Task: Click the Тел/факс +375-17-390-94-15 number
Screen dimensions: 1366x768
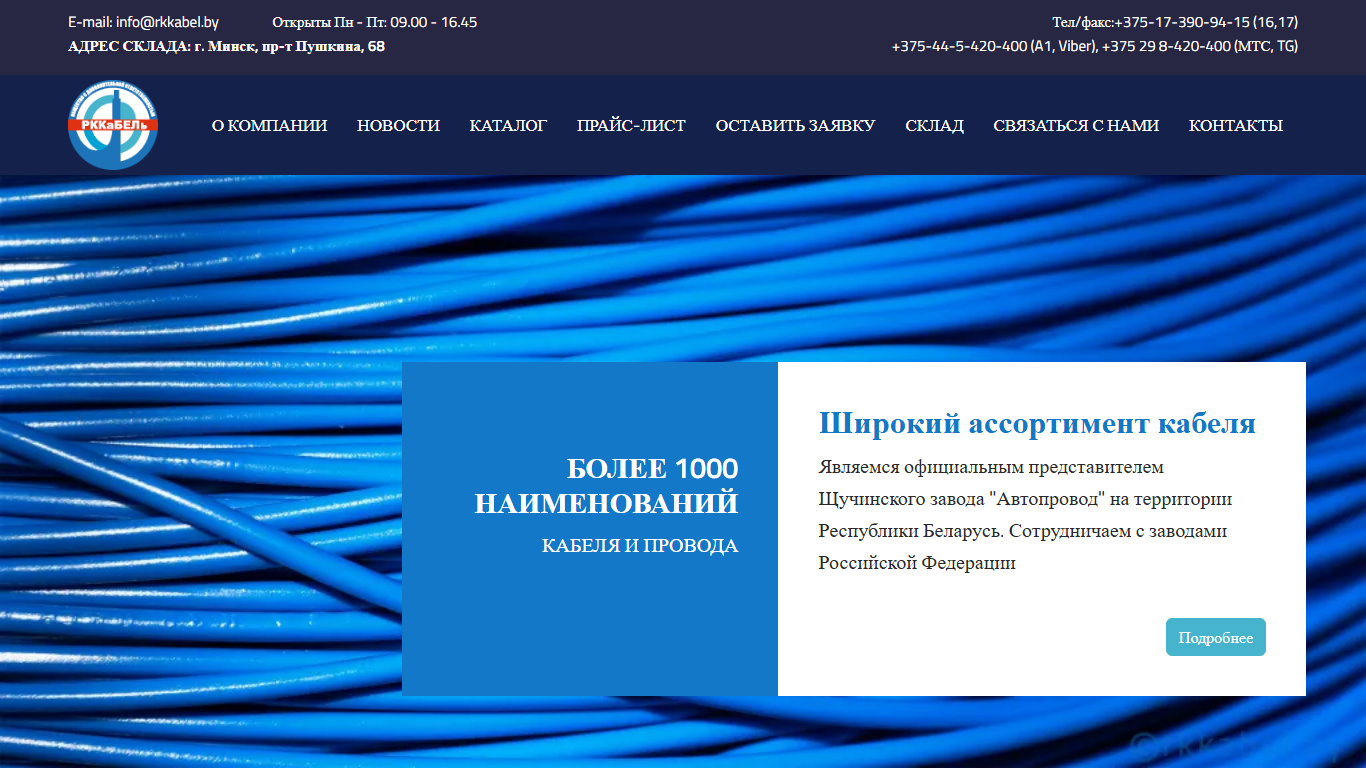Action: 1175,22
